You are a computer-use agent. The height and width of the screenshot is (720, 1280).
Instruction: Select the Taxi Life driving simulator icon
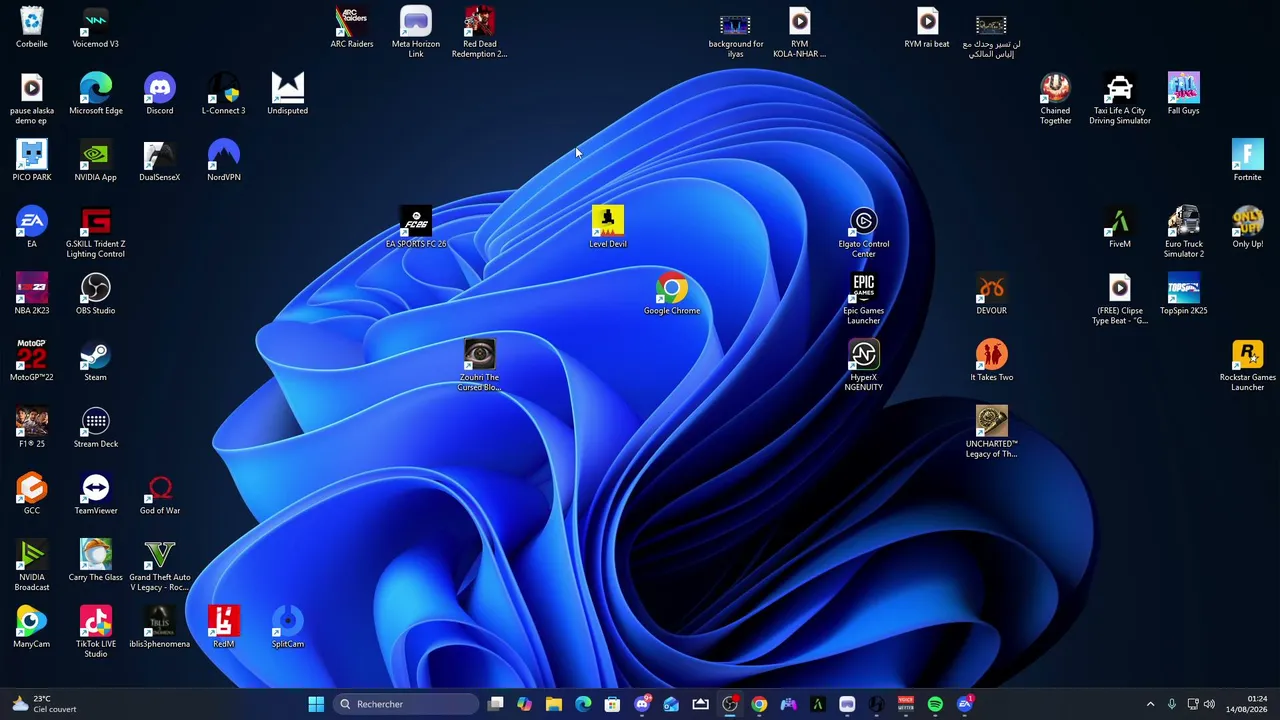click(x=1119, y=100)
